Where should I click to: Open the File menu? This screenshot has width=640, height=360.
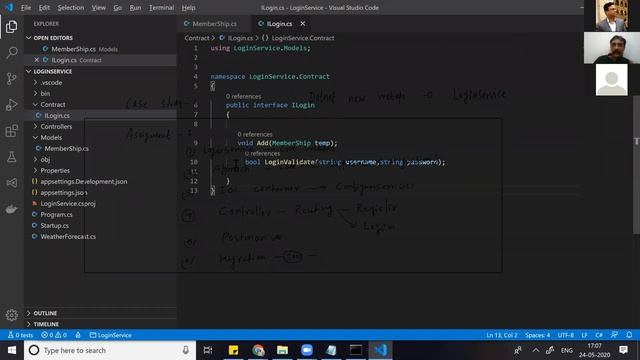click(x=26, y=8)
